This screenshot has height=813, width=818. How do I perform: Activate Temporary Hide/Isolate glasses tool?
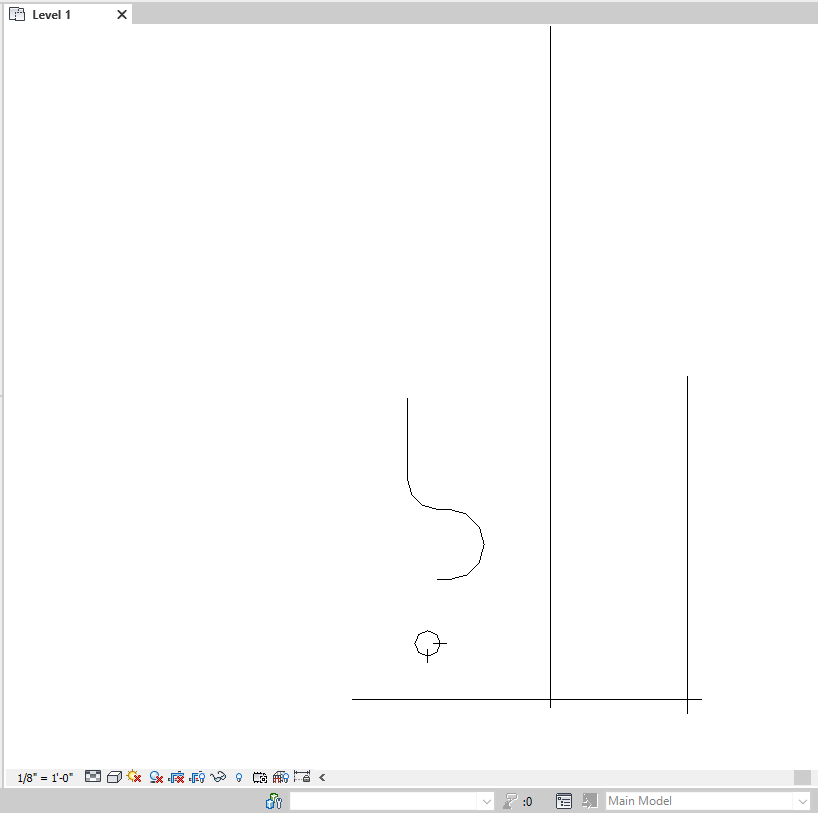(x=219, y=777)
